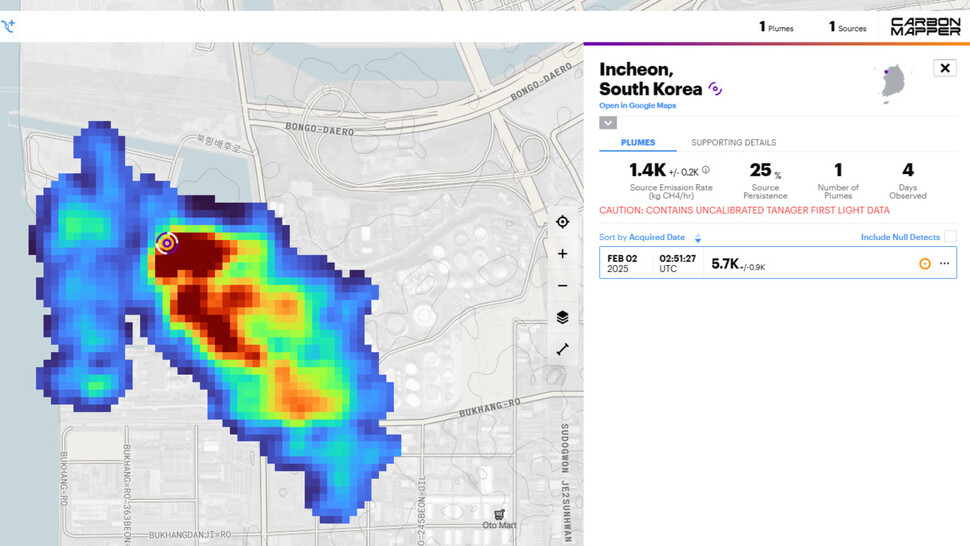The image size is (970, 546).
Task: Click the locate/recenter map icon
Action: [562, 222]
